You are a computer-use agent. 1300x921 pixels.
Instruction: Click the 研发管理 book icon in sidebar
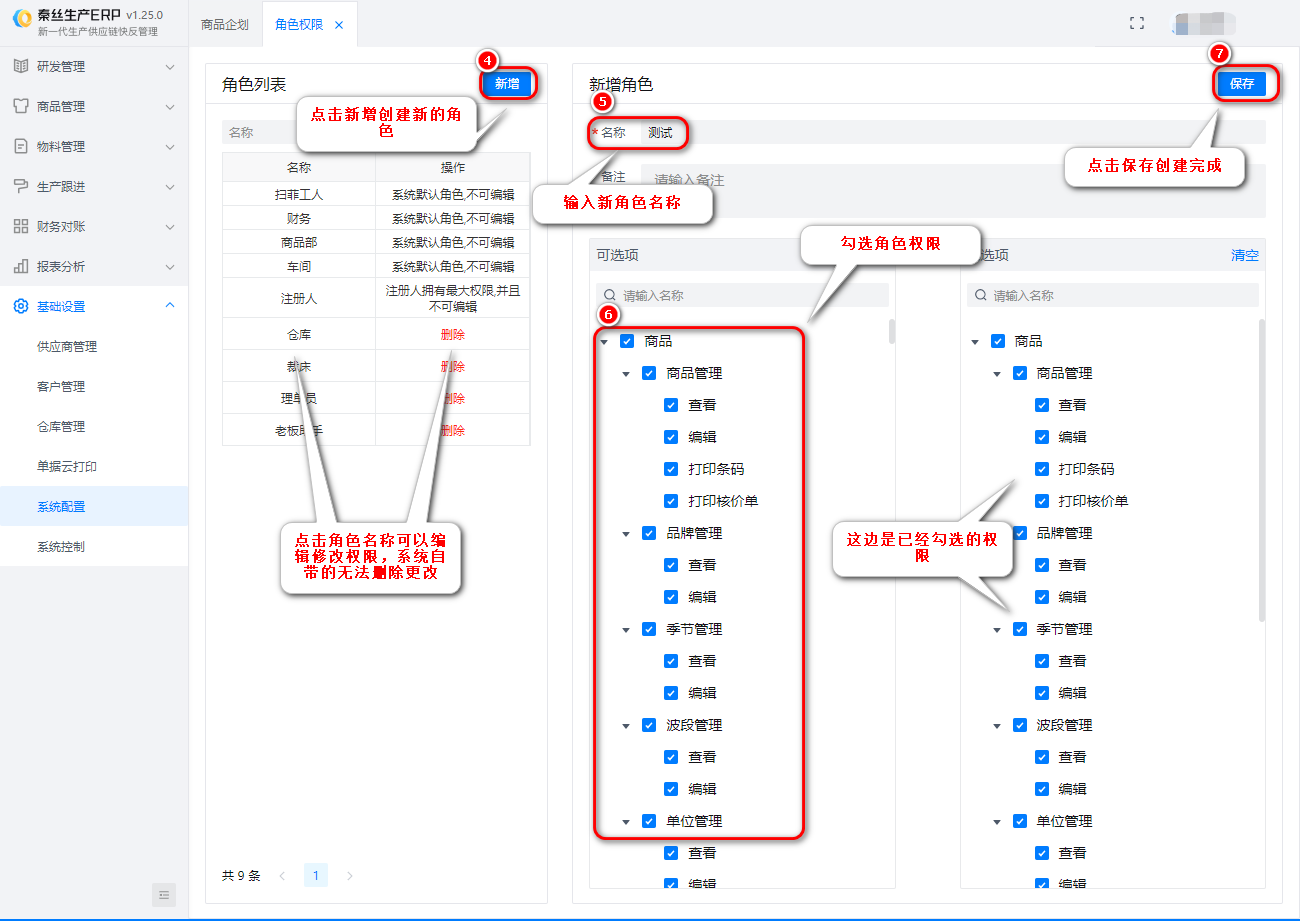click(x=21, y=66)
